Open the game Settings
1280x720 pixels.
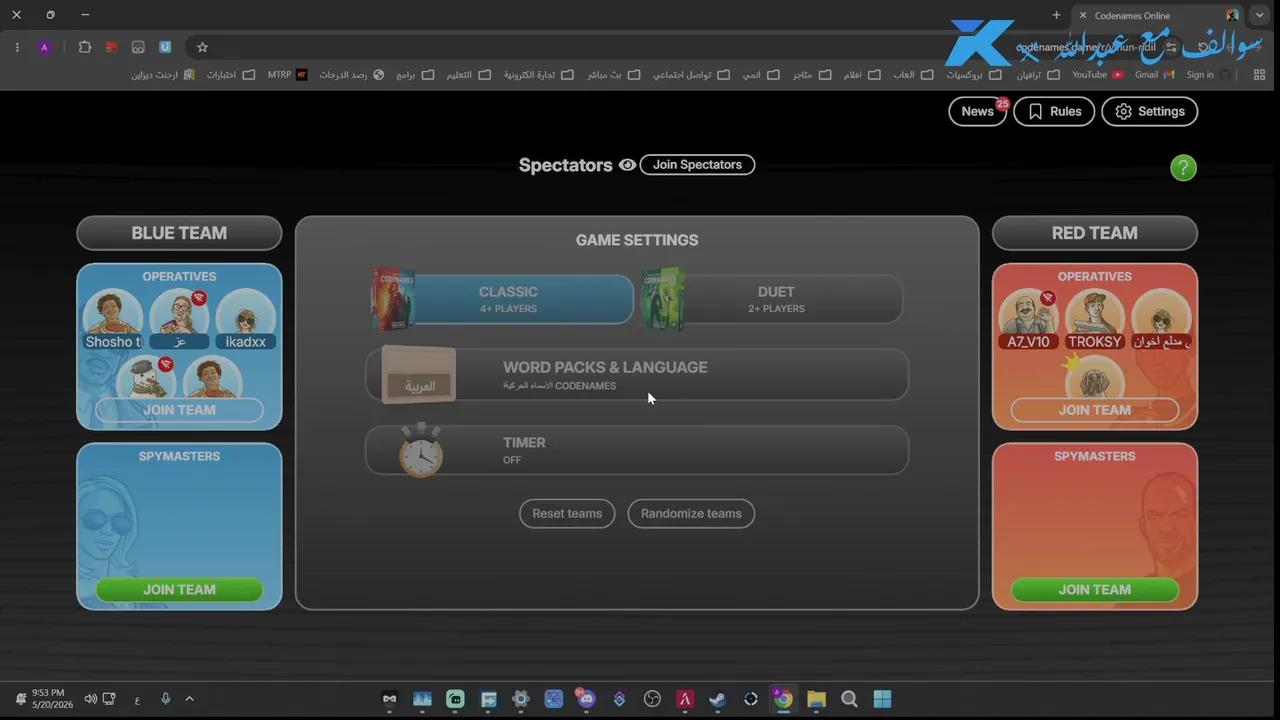[x=1149, y=111]
